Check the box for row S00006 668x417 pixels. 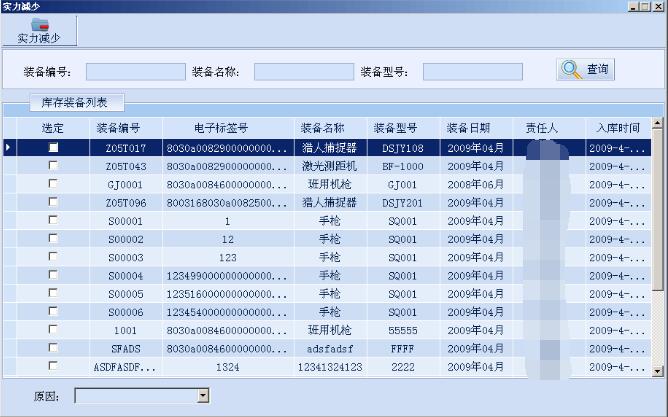pos(53,311)
